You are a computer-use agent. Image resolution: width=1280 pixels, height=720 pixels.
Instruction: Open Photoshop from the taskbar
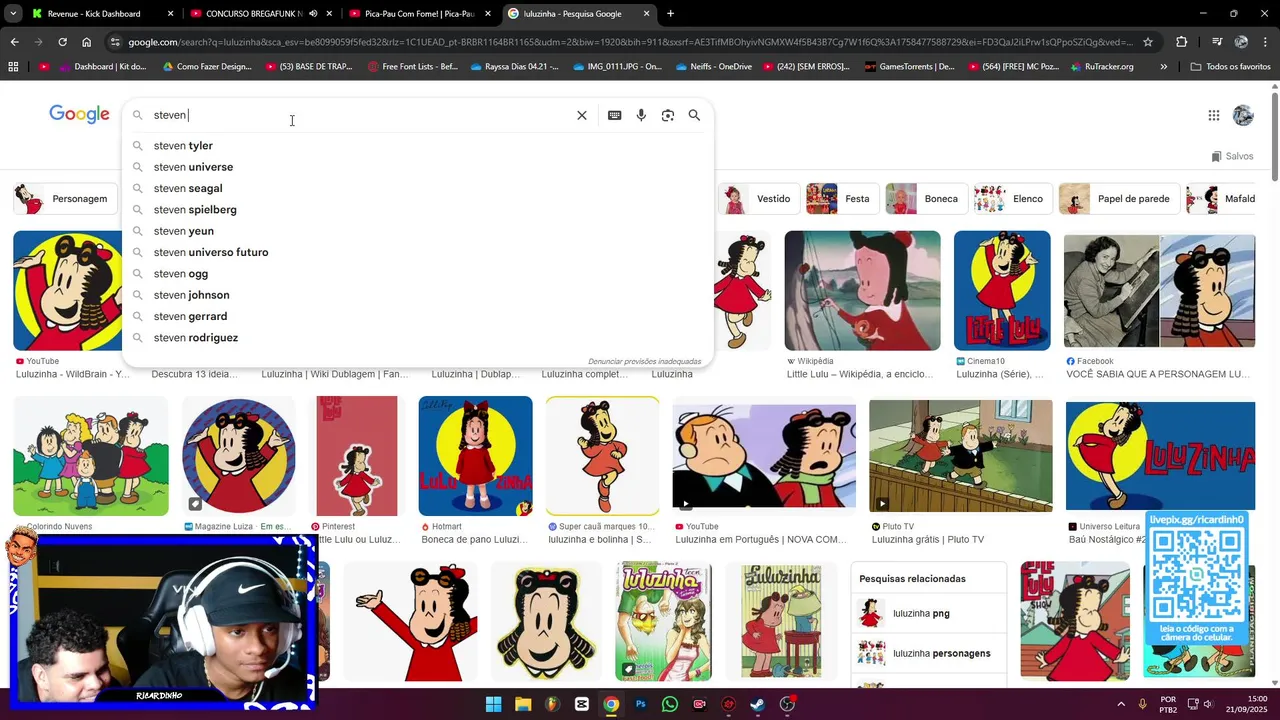coord(641,704)
